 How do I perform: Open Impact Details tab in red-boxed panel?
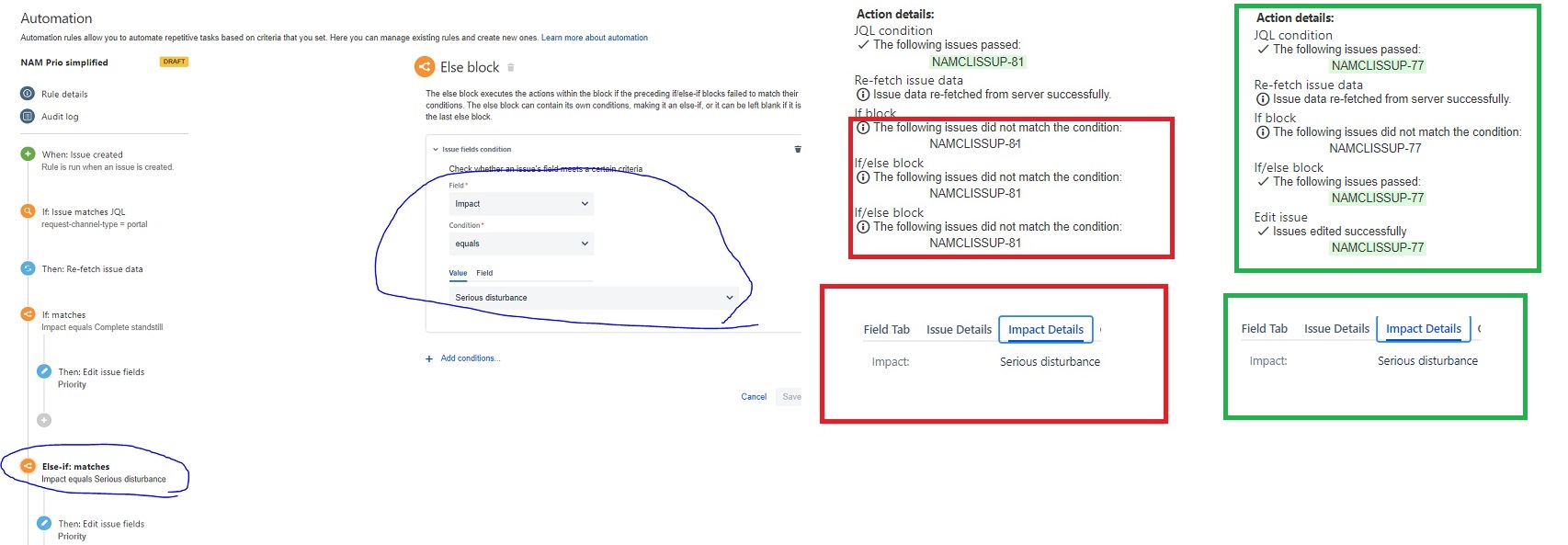(x=1046, y=329)
